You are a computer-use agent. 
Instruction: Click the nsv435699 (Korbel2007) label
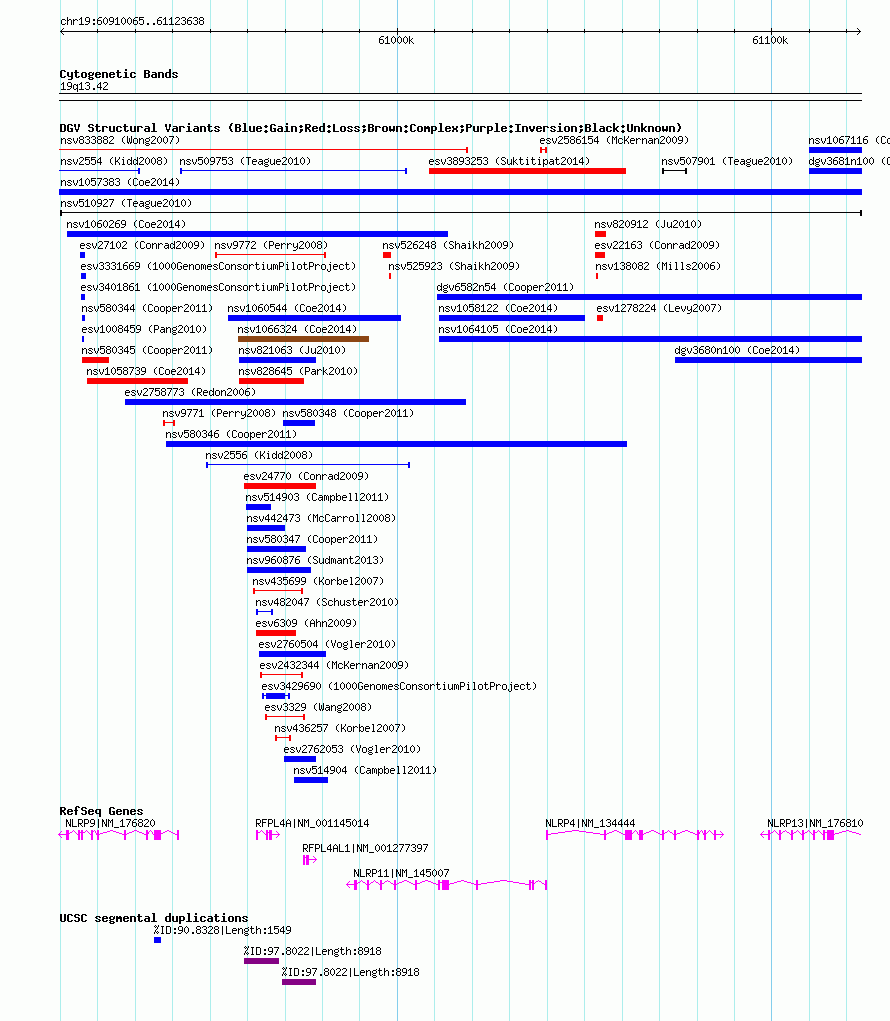point(318,581)
